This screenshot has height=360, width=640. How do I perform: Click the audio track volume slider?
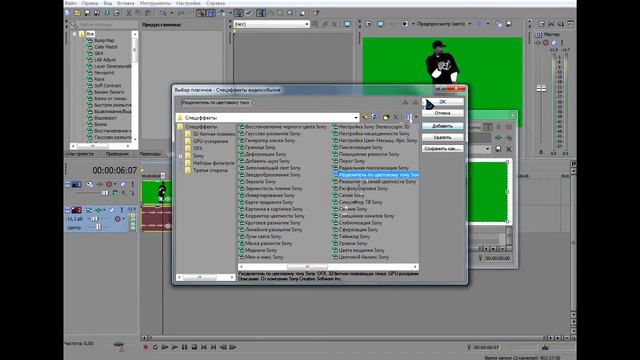click(94, 219)
